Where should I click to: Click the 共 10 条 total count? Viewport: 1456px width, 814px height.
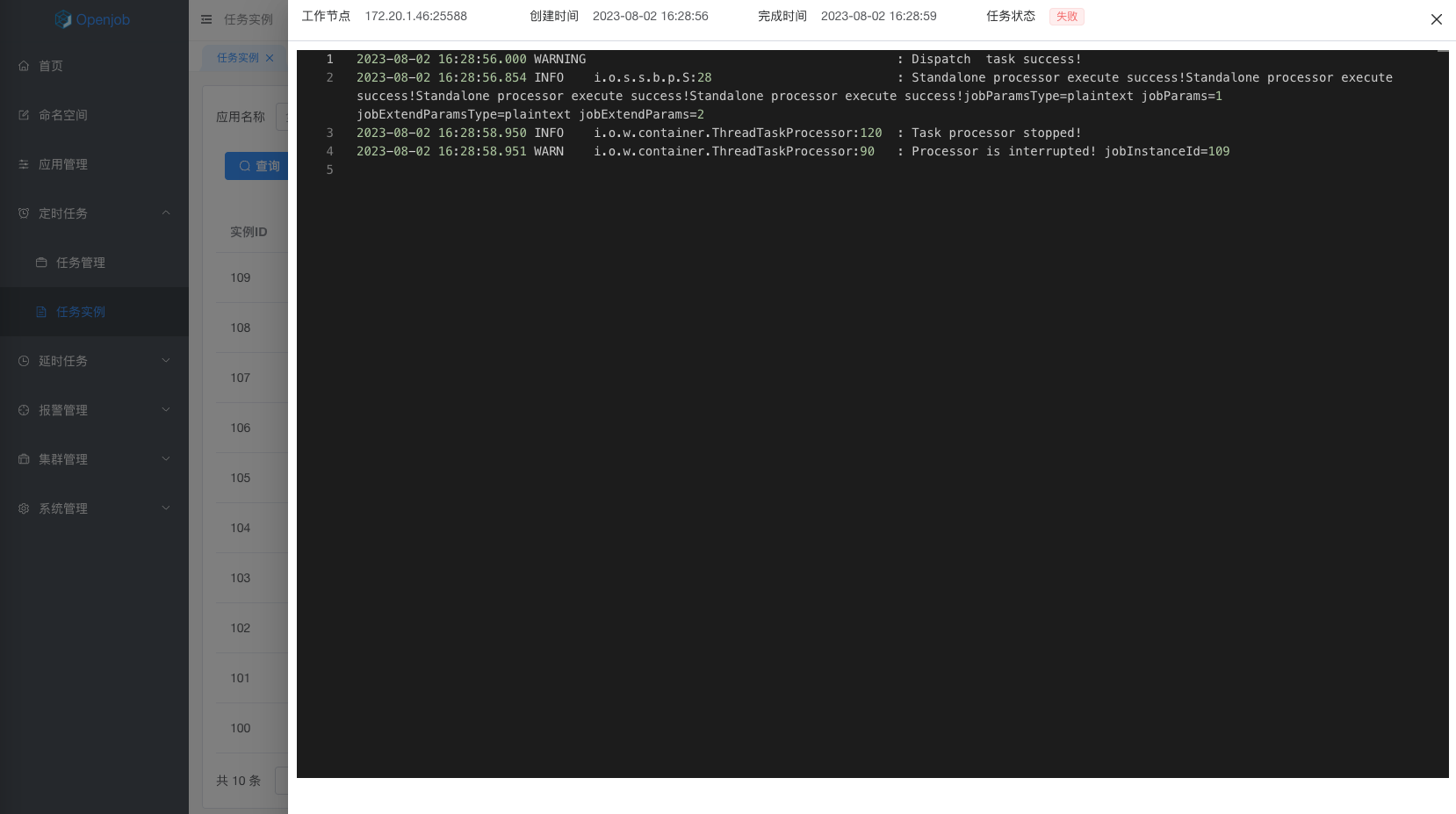click(x=239, y=781)
